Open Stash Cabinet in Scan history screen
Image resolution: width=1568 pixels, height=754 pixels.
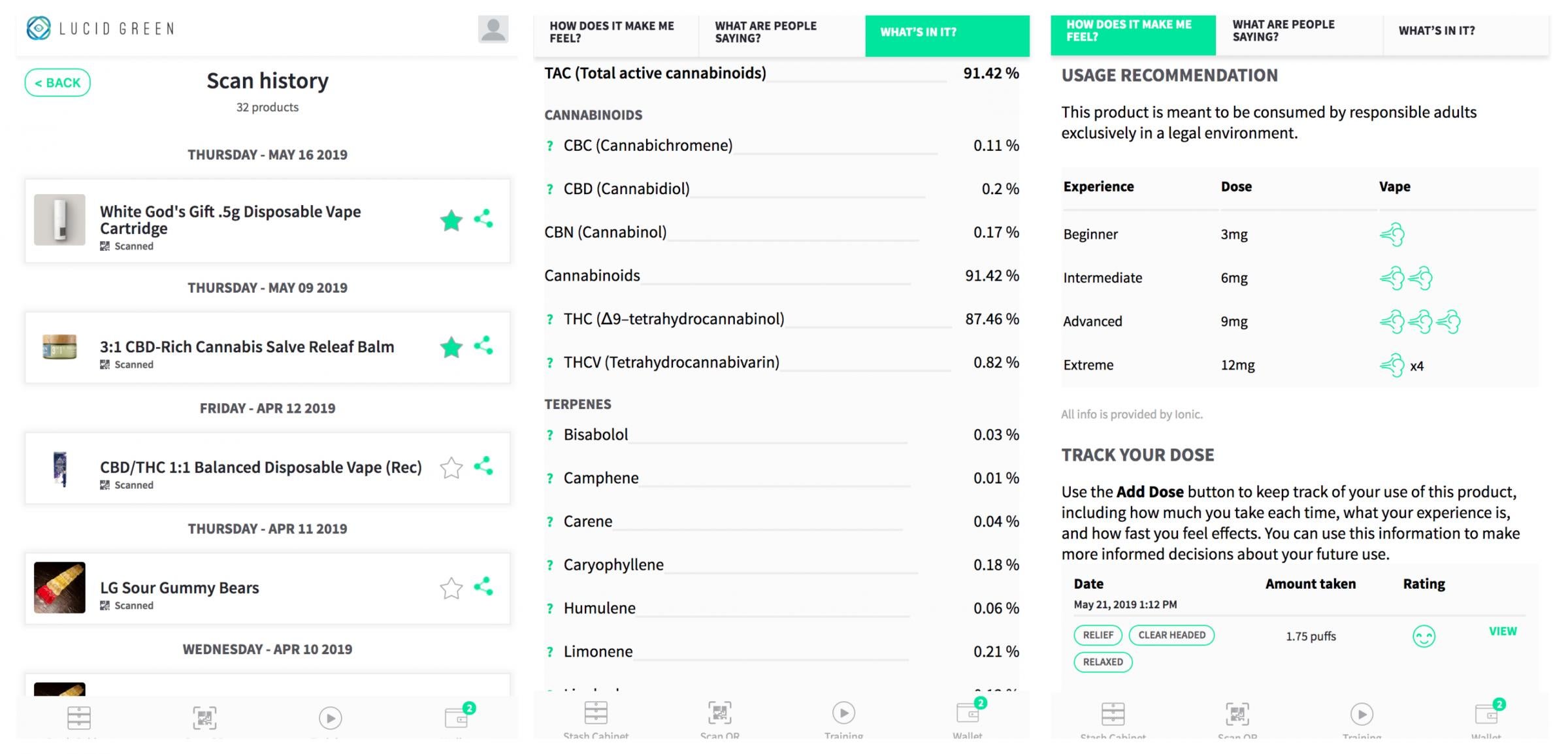pos(79,719)
